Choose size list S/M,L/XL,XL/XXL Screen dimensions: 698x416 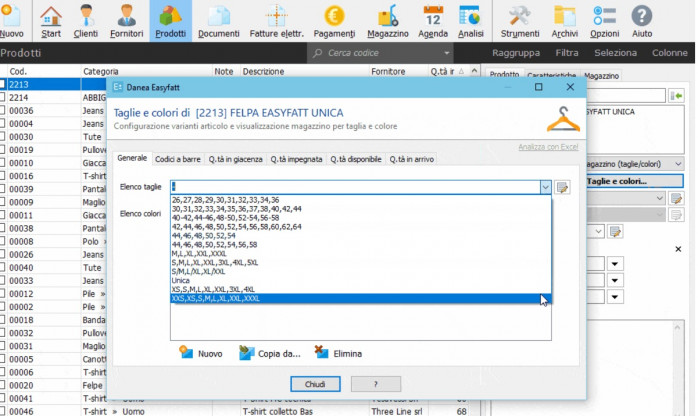coord(361,271)
